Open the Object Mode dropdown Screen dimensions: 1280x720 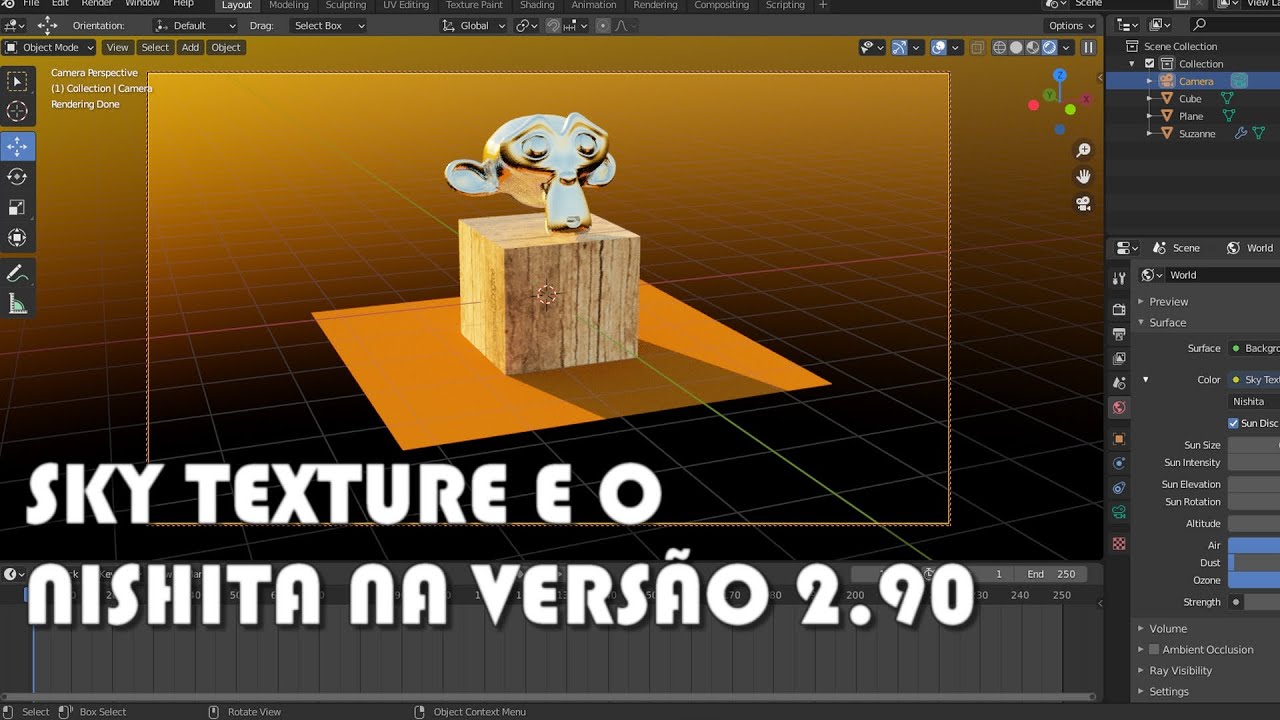pyautogui.click(x=49, y=47)
